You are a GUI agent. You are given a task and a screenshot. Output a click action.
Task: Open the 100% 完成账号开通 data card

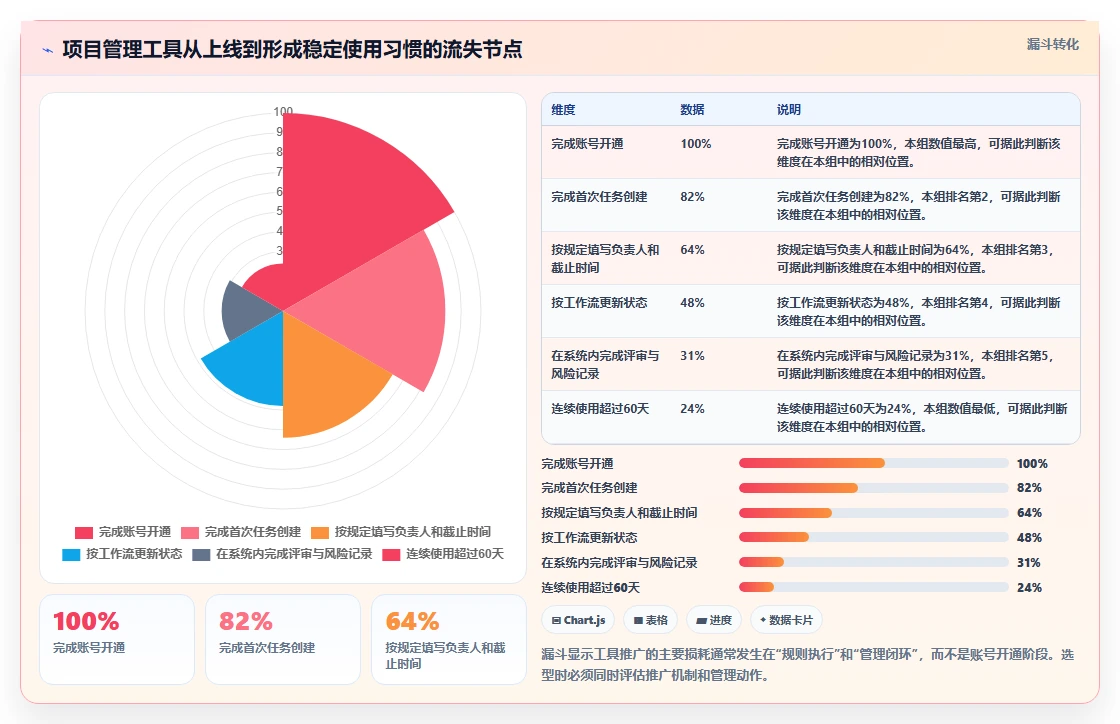[x=116, y=640]
